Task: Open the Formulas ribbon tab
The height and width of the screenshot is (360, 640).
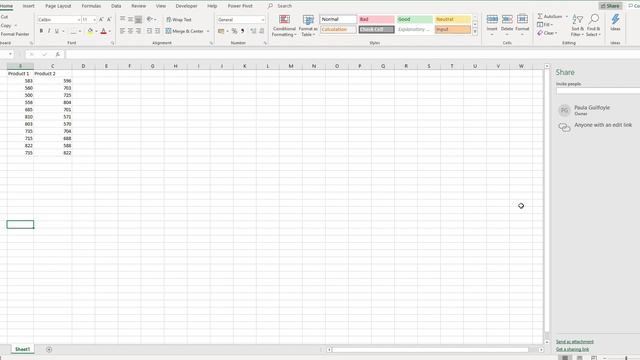Action: (91, 6)
